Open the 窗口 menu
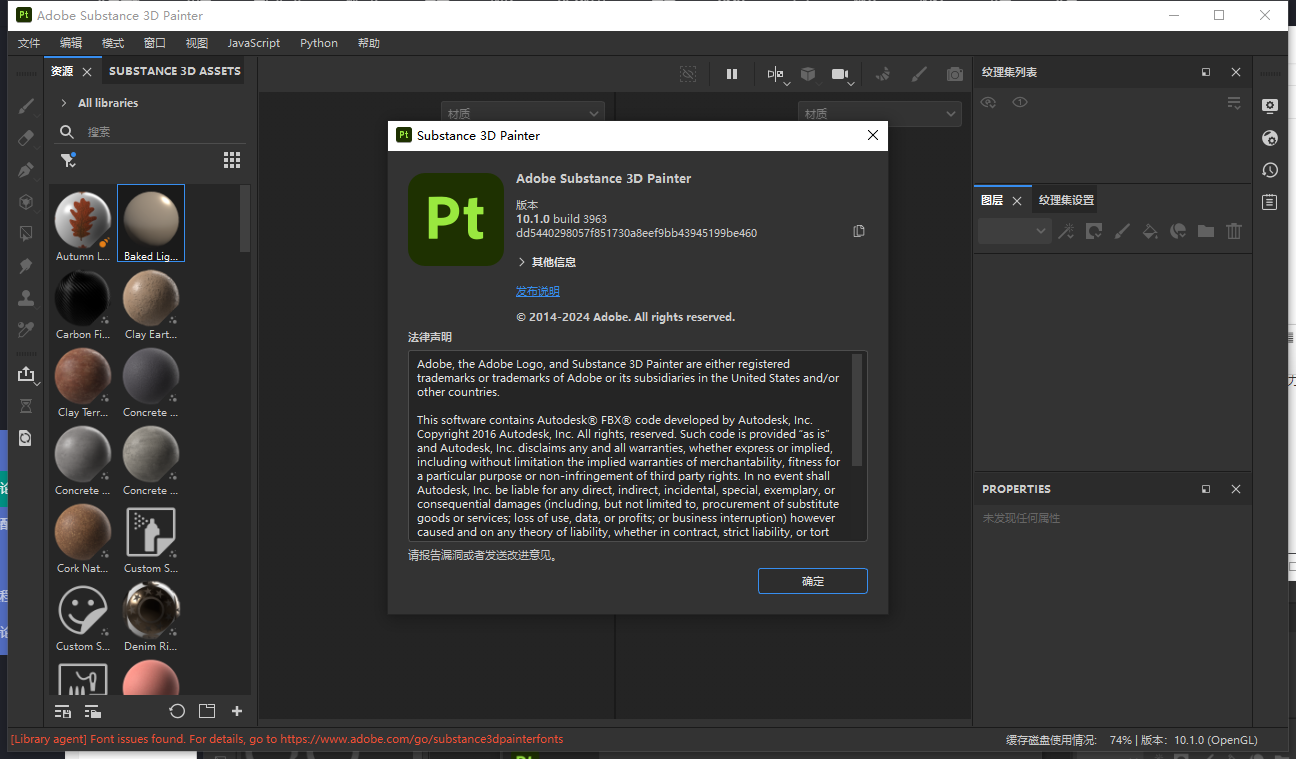The image size is (1296, 759). [x=155, y=43]
